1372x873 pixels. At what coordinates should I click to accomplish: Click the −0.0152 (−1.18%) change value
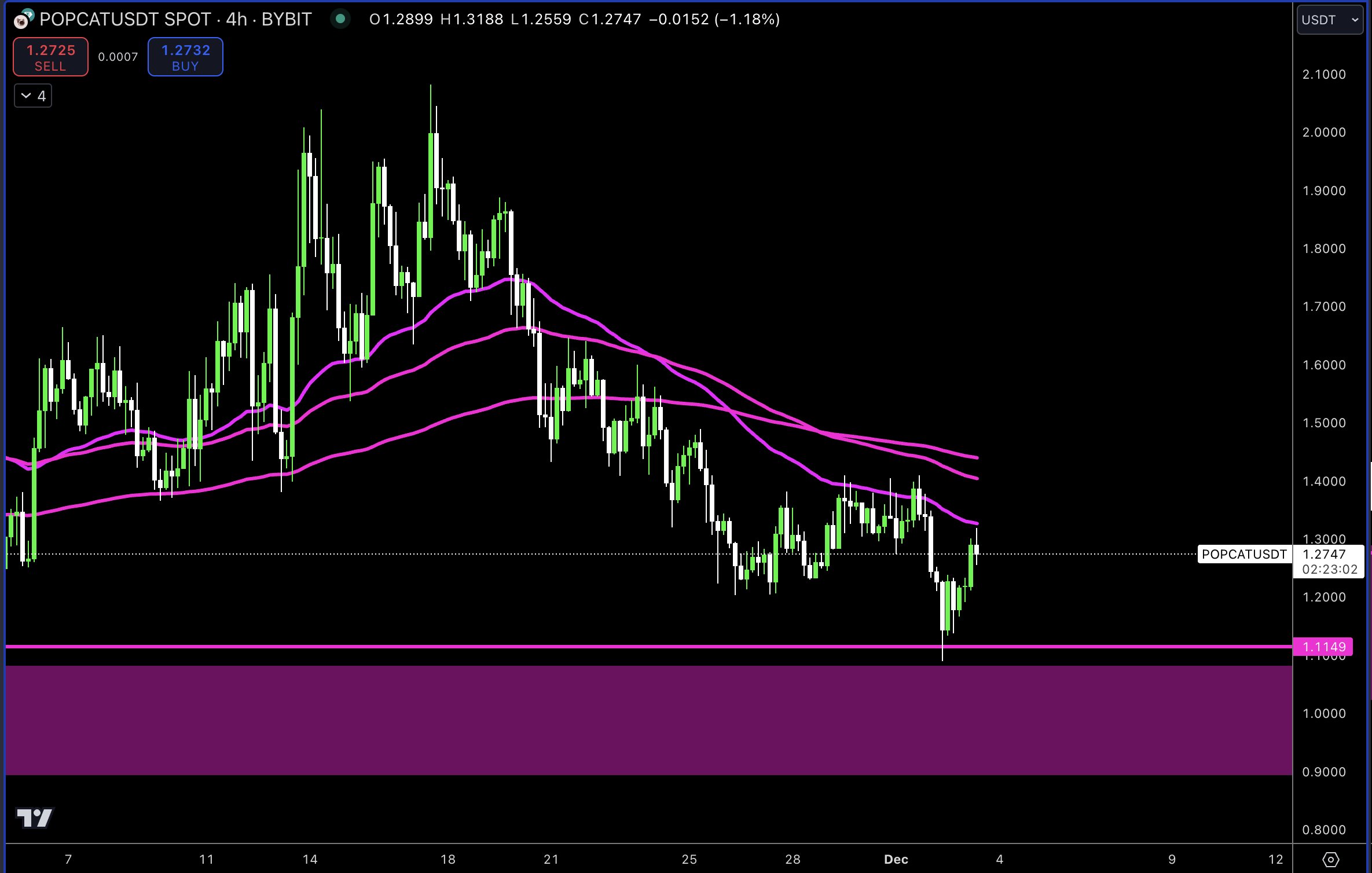pyautogui.click(x=714, y=19)
